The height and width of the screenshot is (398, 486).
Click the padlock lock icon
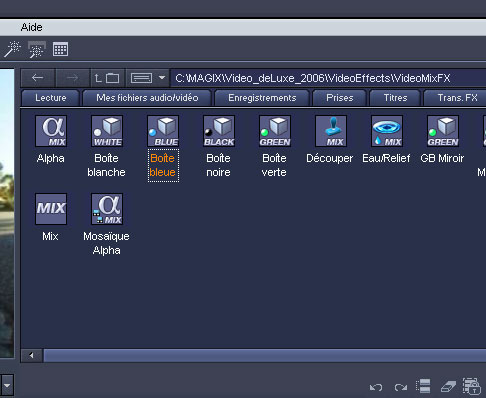pyautogui.click(x=472, y=386)
